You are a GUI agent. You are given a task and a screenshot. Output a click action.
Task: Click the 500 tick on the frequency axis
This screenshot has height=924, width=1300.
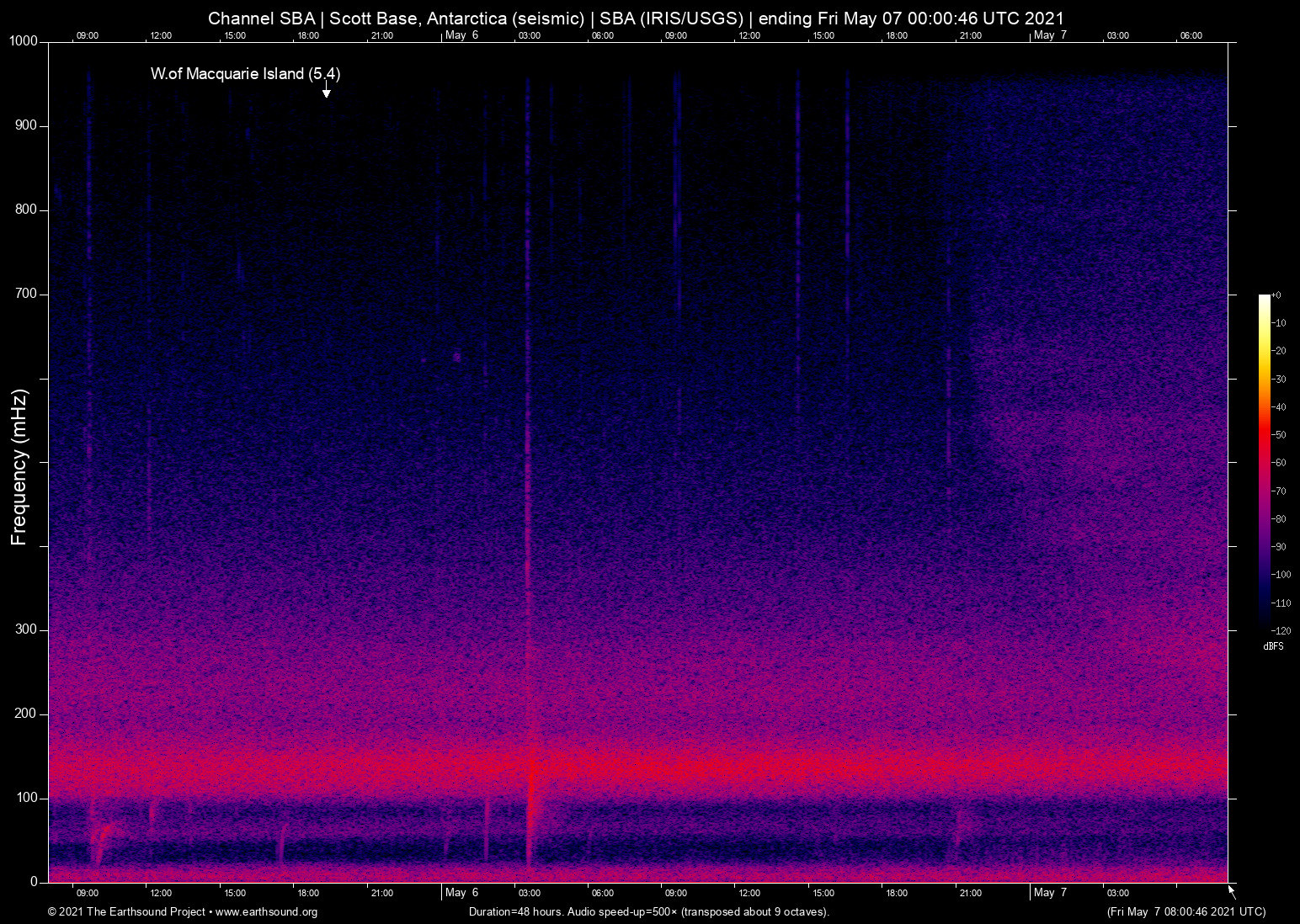click(x=44, y=462)
